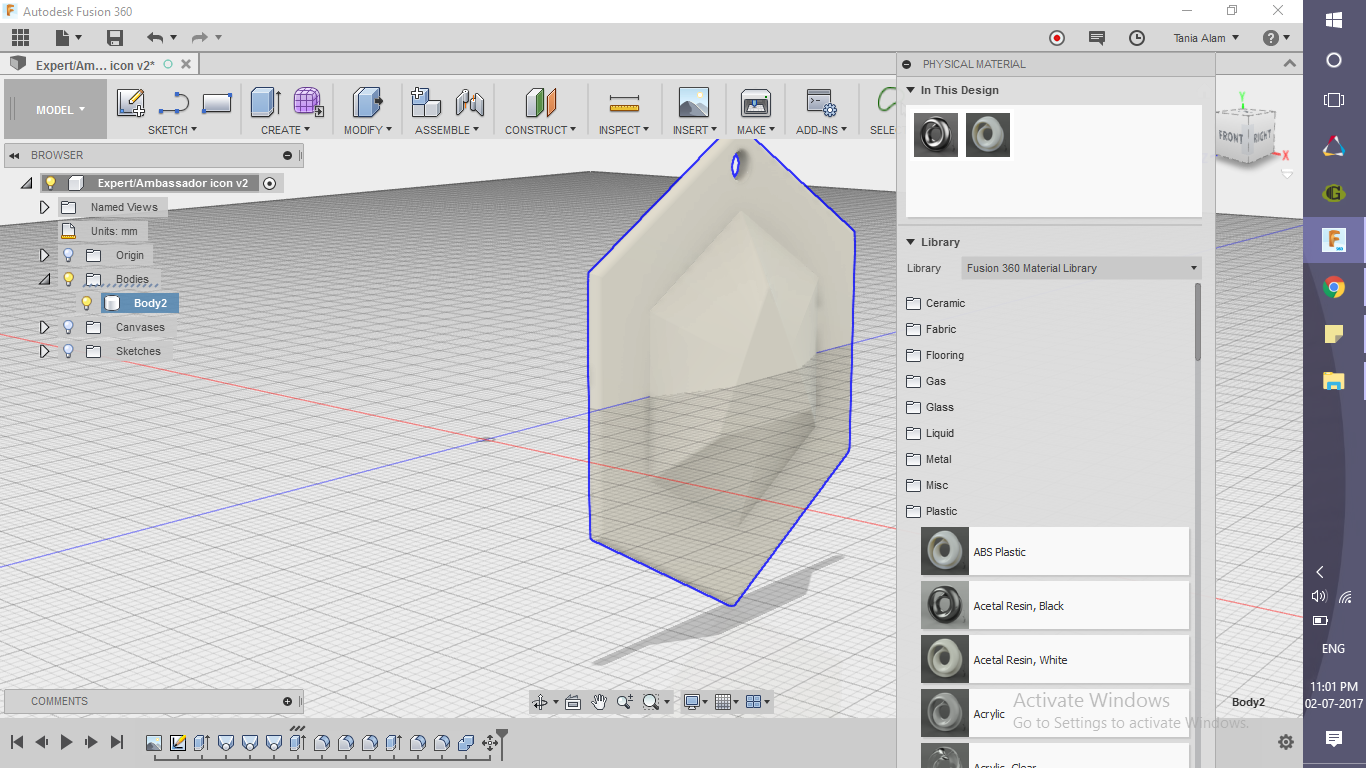1366x768 pixels.
Task: Open the Fusion 360 Material Library dropdown
Action: [x=1081, y=268]
